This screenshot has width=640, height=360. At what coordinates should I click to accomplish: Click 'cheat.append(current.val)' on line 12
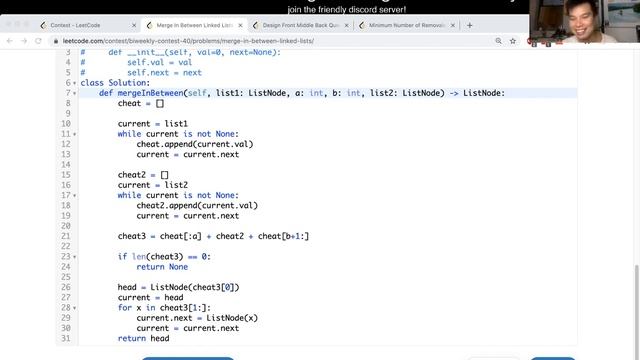point(195,144)
